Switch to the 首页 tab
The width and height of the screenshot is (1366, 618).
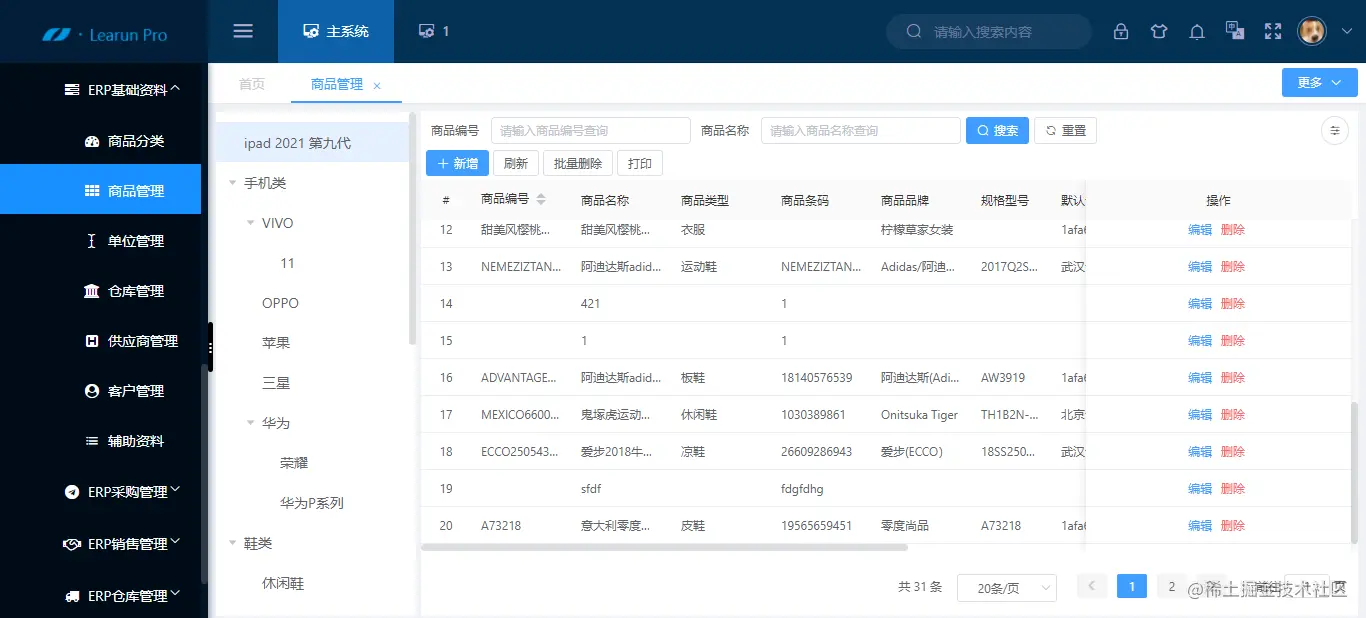coord(251,84)
